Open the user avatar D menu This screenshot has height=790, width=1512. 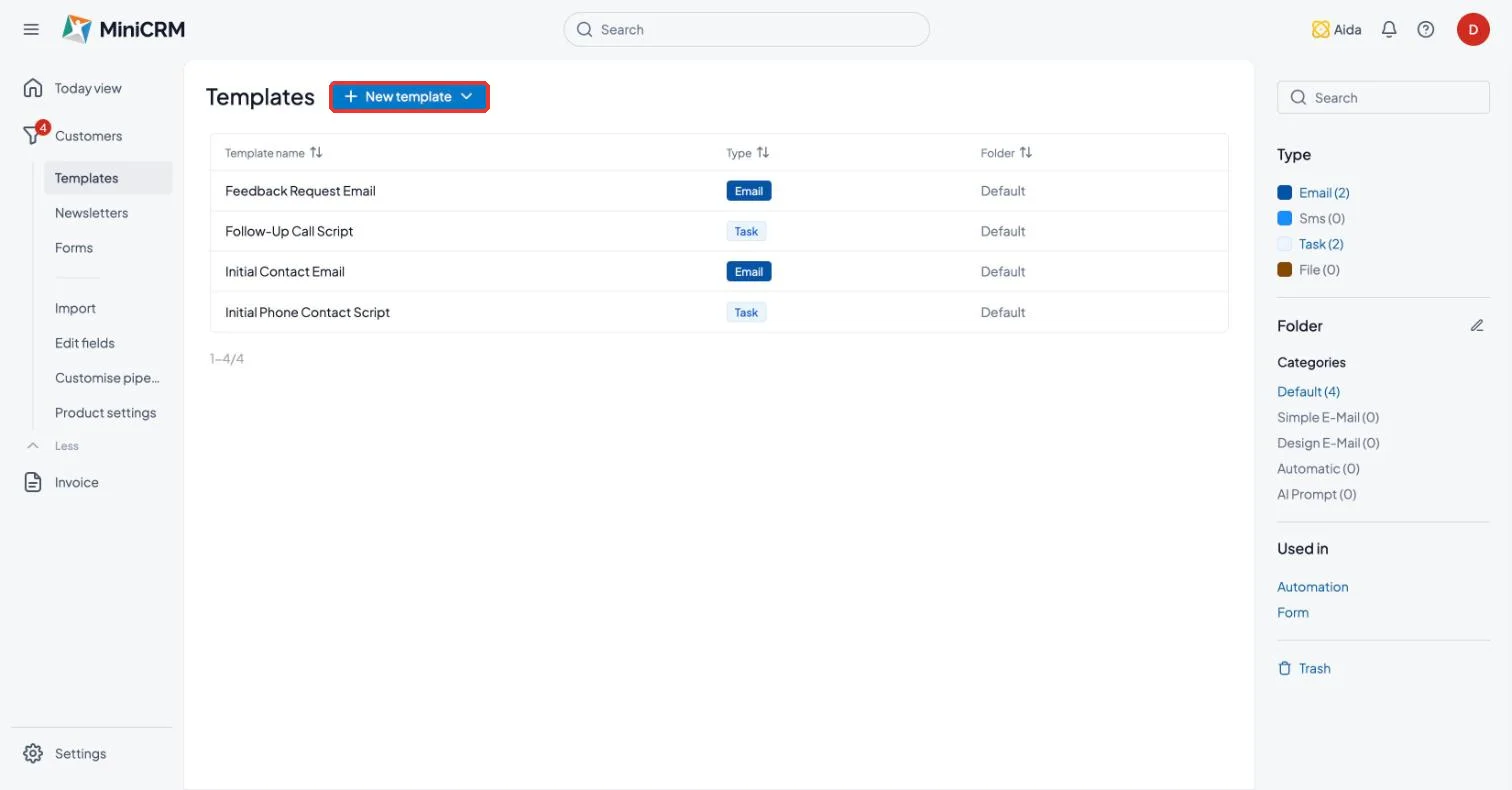(x=1473, y=29)
